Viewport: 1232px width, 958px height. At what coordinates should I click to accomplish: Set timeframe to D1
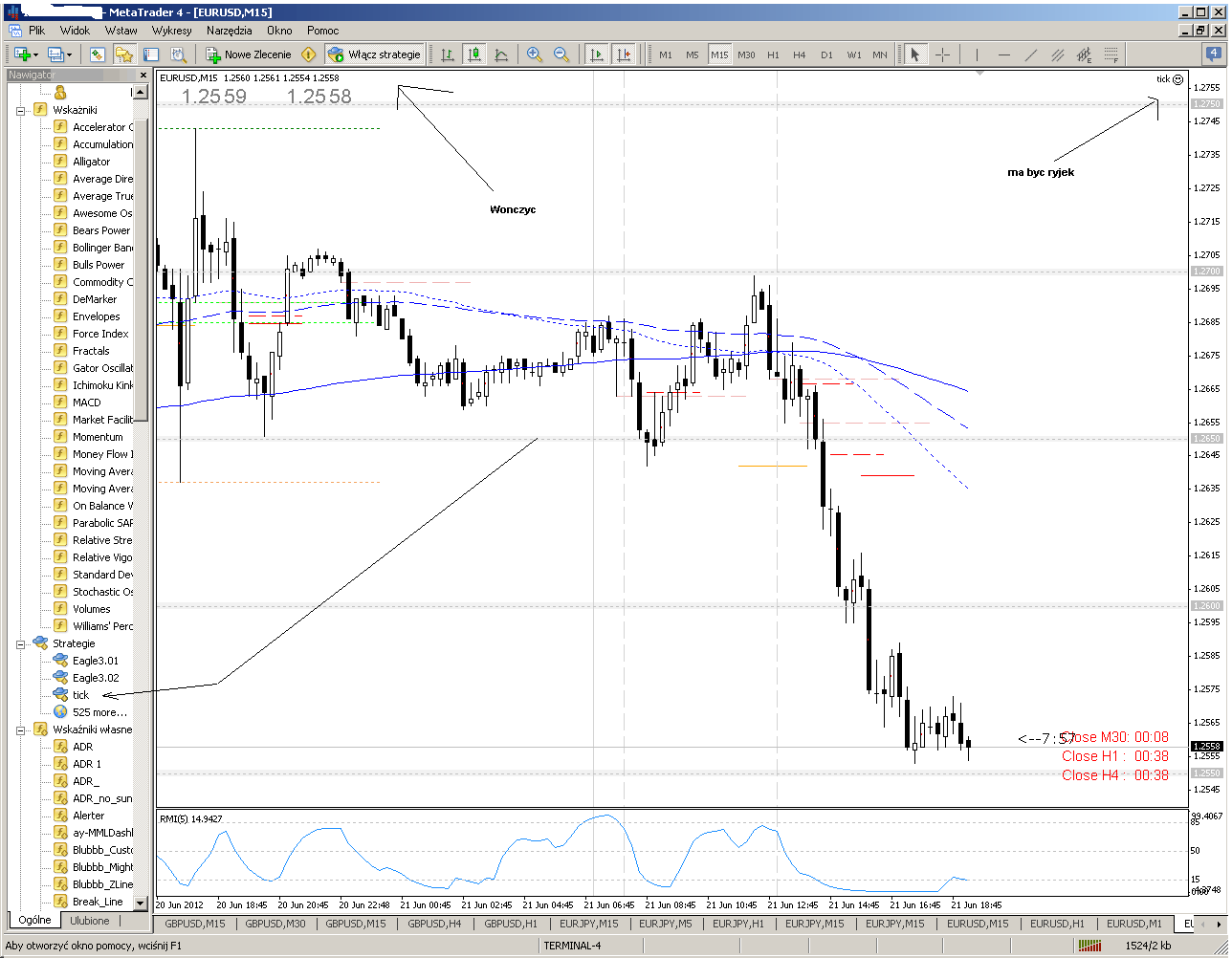coord(826,54)
